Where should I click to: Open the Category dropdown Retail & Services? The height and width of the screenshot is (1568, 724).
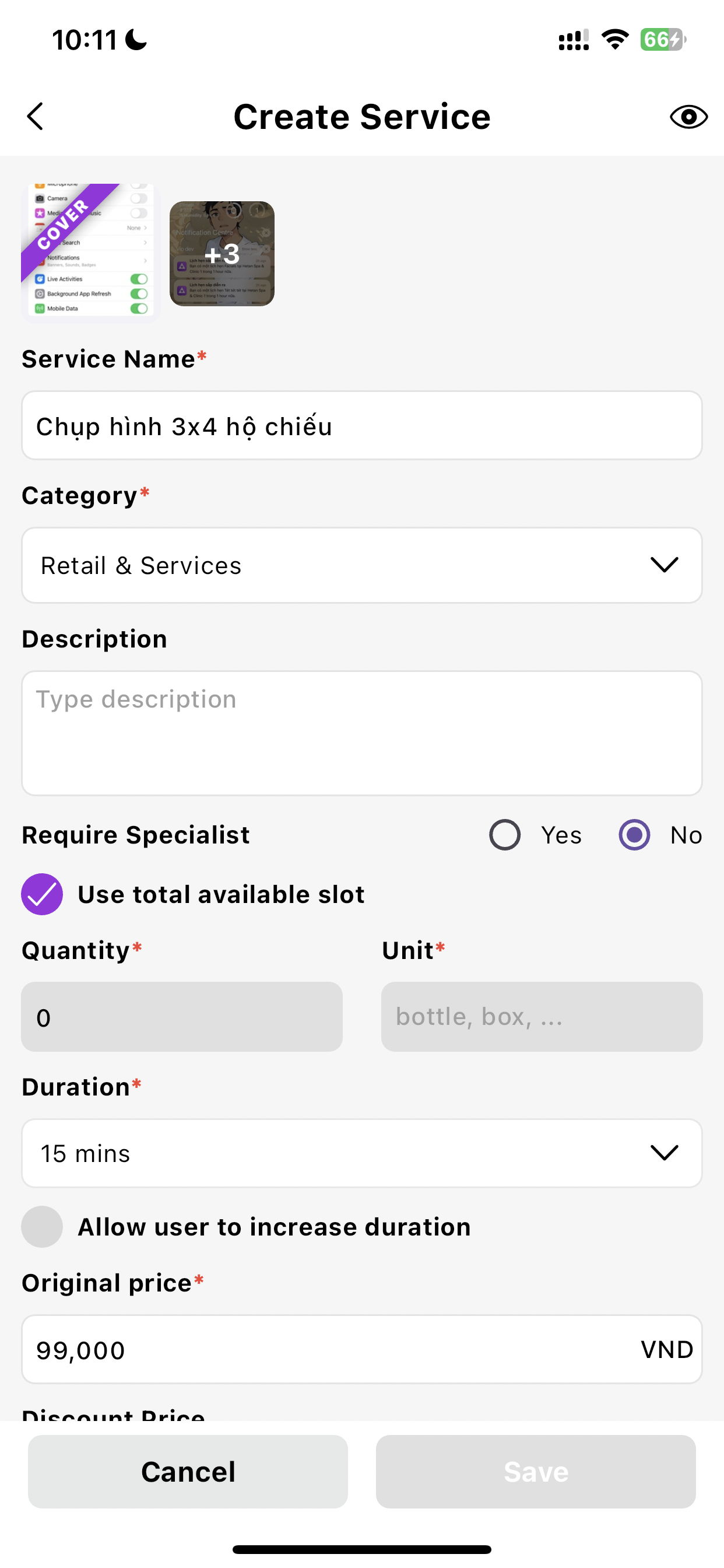tap(361, 565)
